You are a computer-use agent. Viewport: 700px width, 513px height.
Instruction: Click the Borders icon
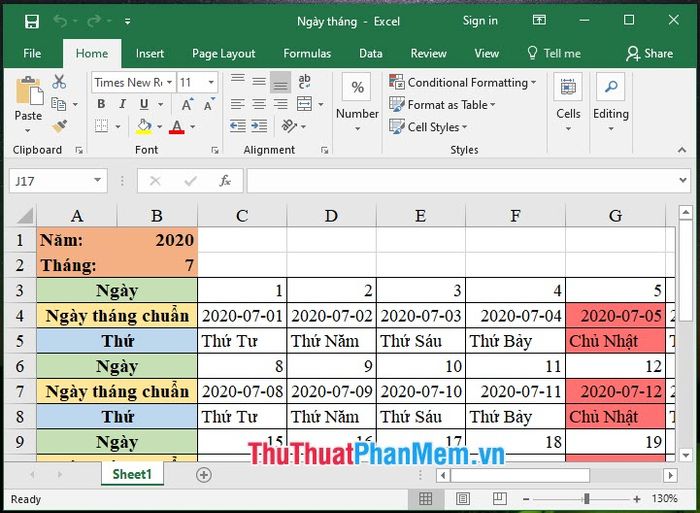point(101,126)
